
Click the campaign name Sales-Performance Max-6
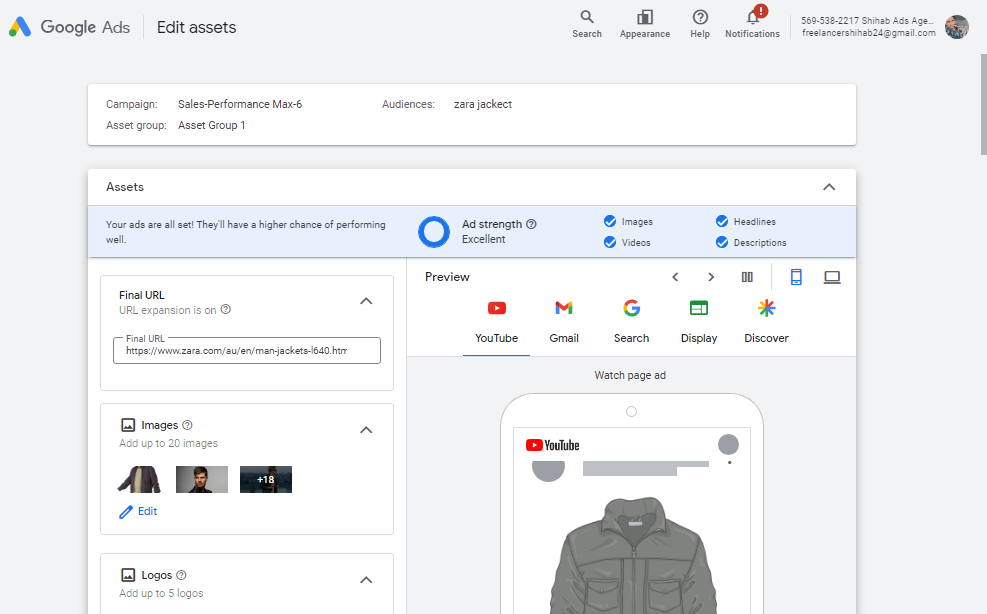click(x=240, y=104)
